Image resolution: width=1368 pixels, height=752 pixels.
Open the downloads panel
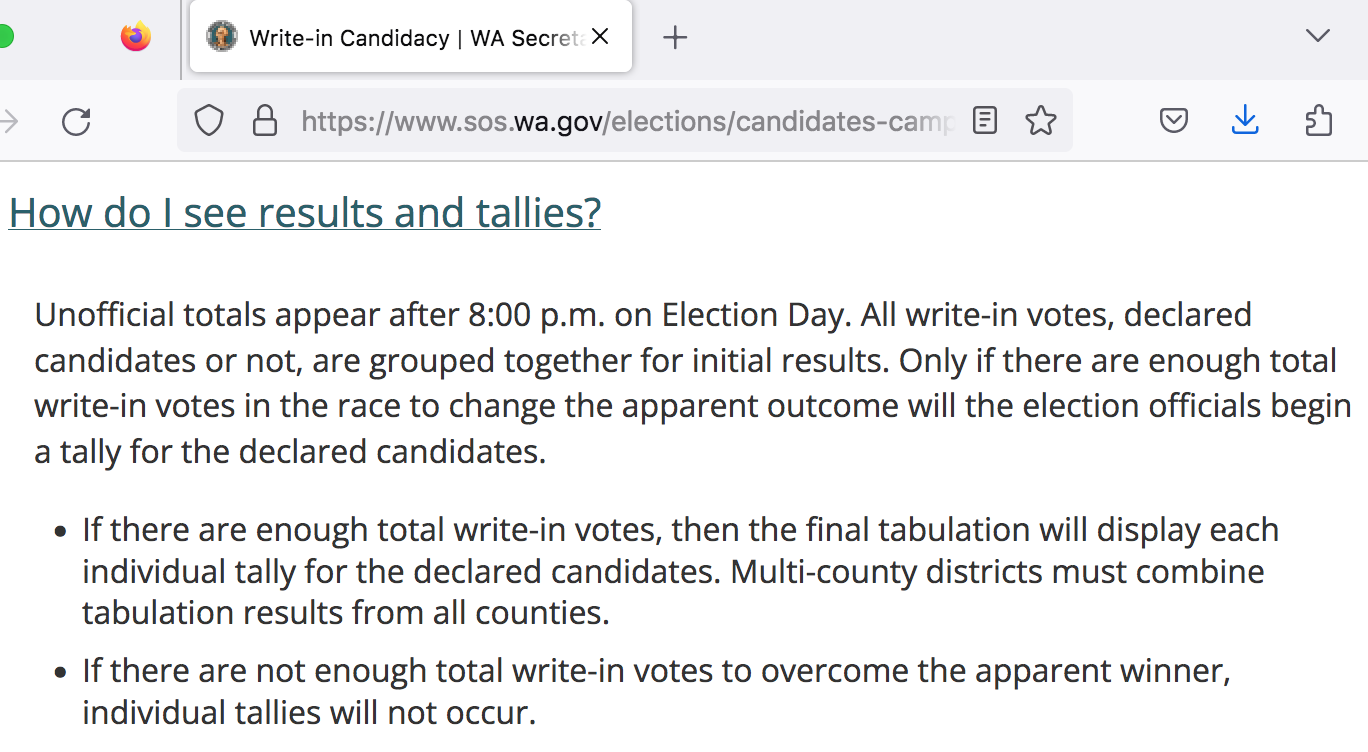[x=1245, y=122]
